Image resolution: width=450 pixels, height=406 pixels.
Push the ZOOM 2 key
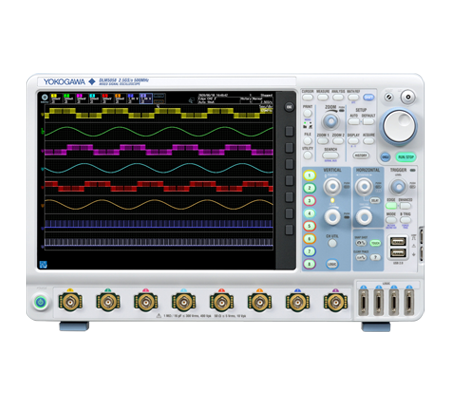(338, 141)
